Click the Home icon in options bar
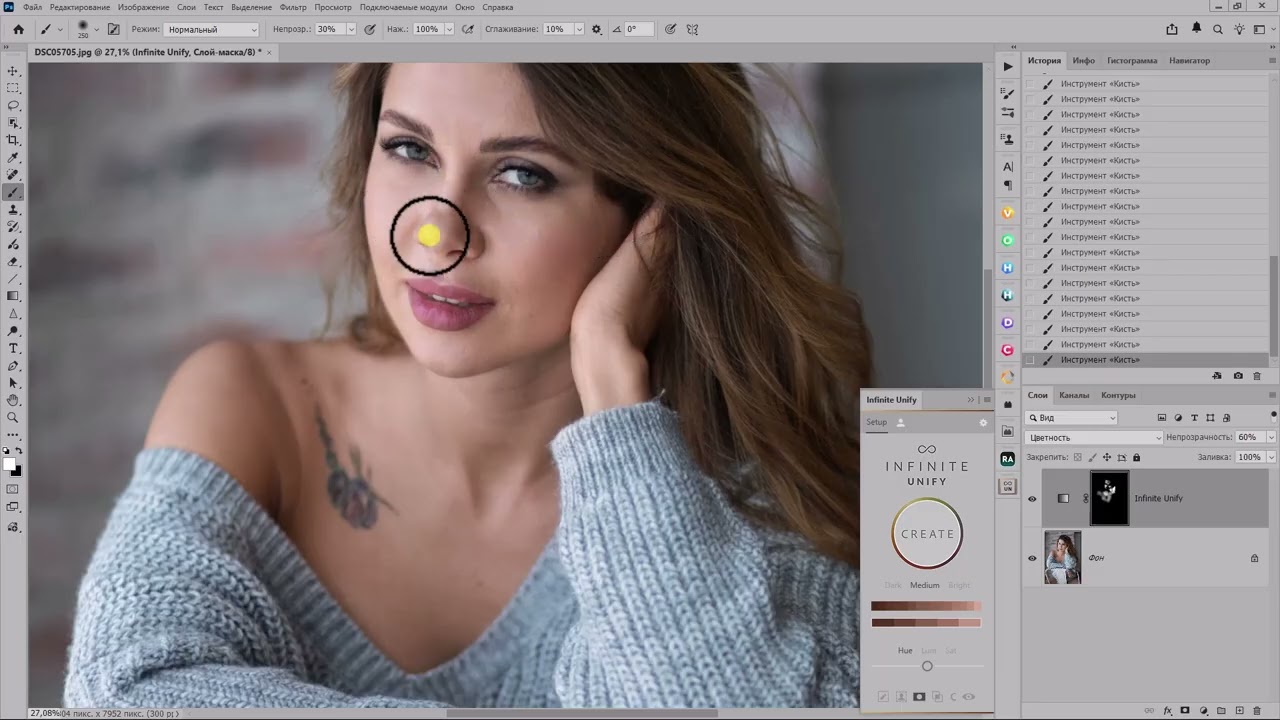The image size is (1280, 720). coord(18,29)
